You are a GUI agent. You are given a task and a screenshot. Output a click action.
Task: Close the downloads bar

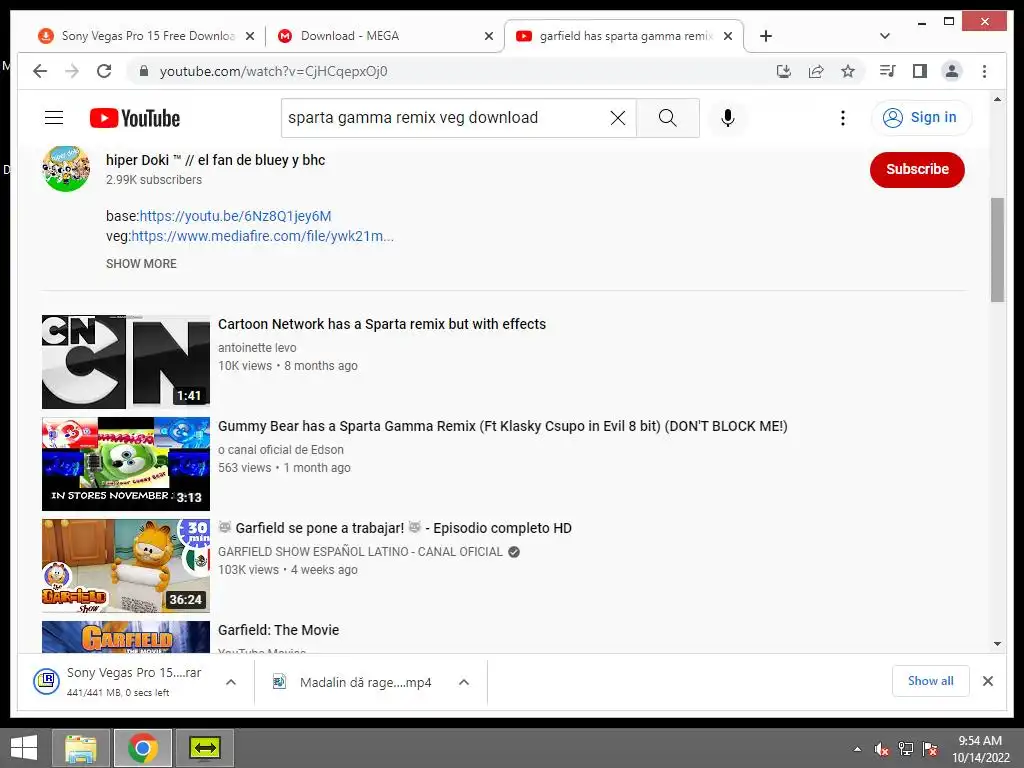987,681
